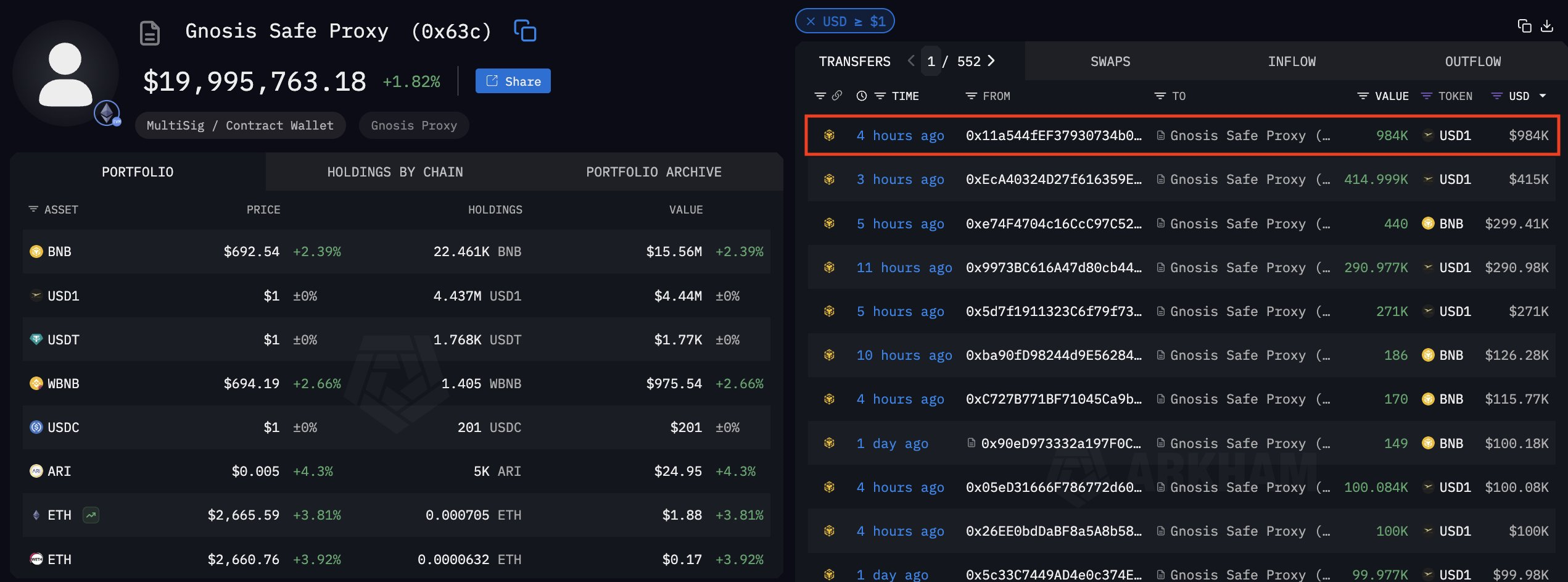
Task: Open the profile avatar image
Action: pyautogui.click(x=65, y=73)
